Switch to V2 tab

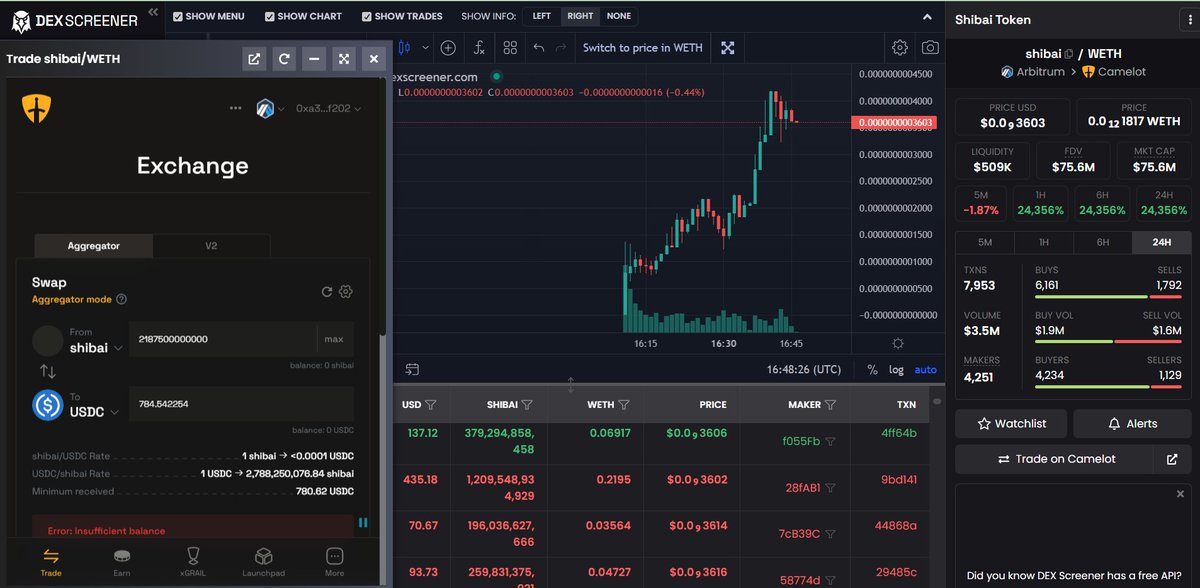[211, 245]
